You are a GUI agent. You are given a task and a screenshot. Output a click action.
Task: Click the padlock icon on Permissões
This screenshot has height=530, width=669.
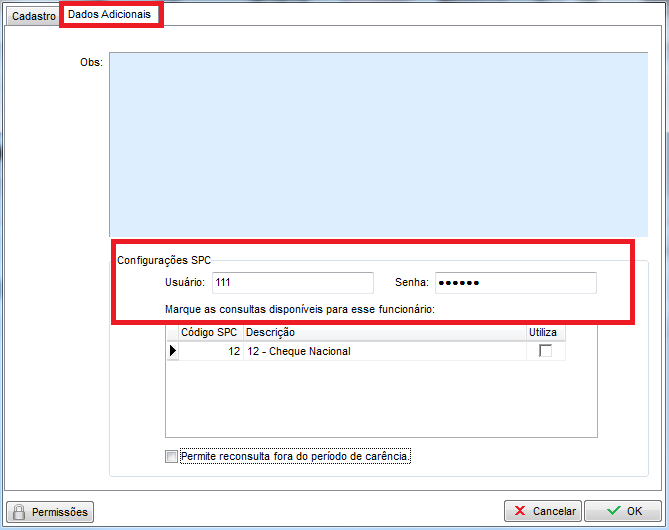point(19,512)
